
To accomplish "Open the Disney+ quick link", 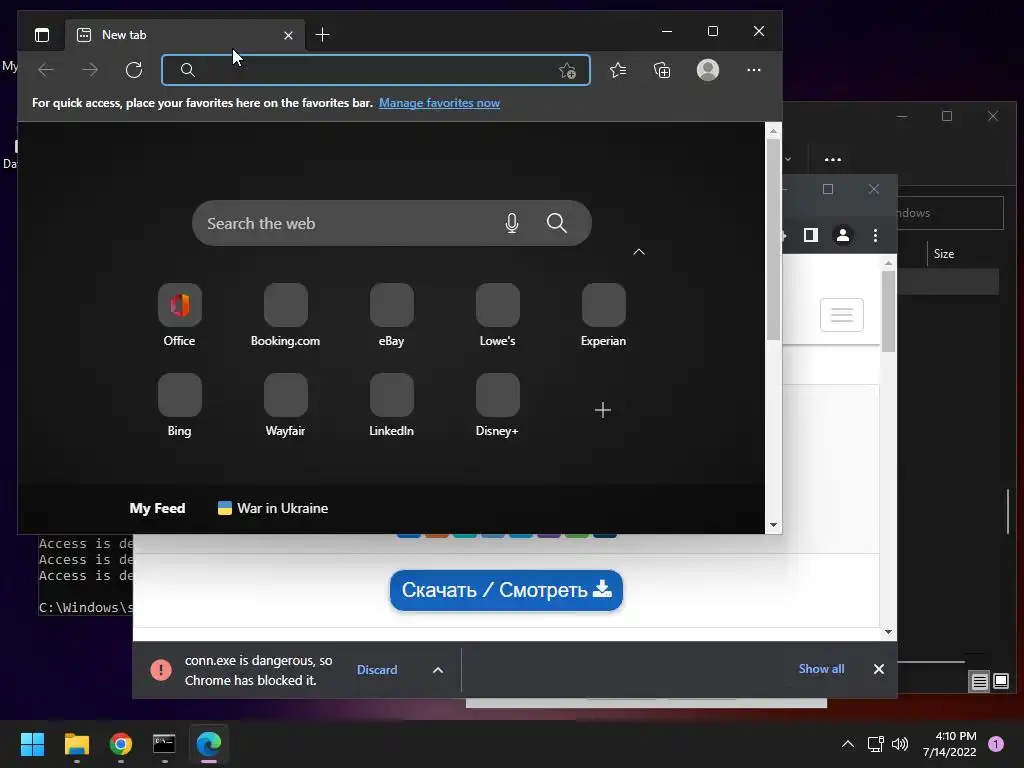I will pyautogui.click(x=498, y=405).
